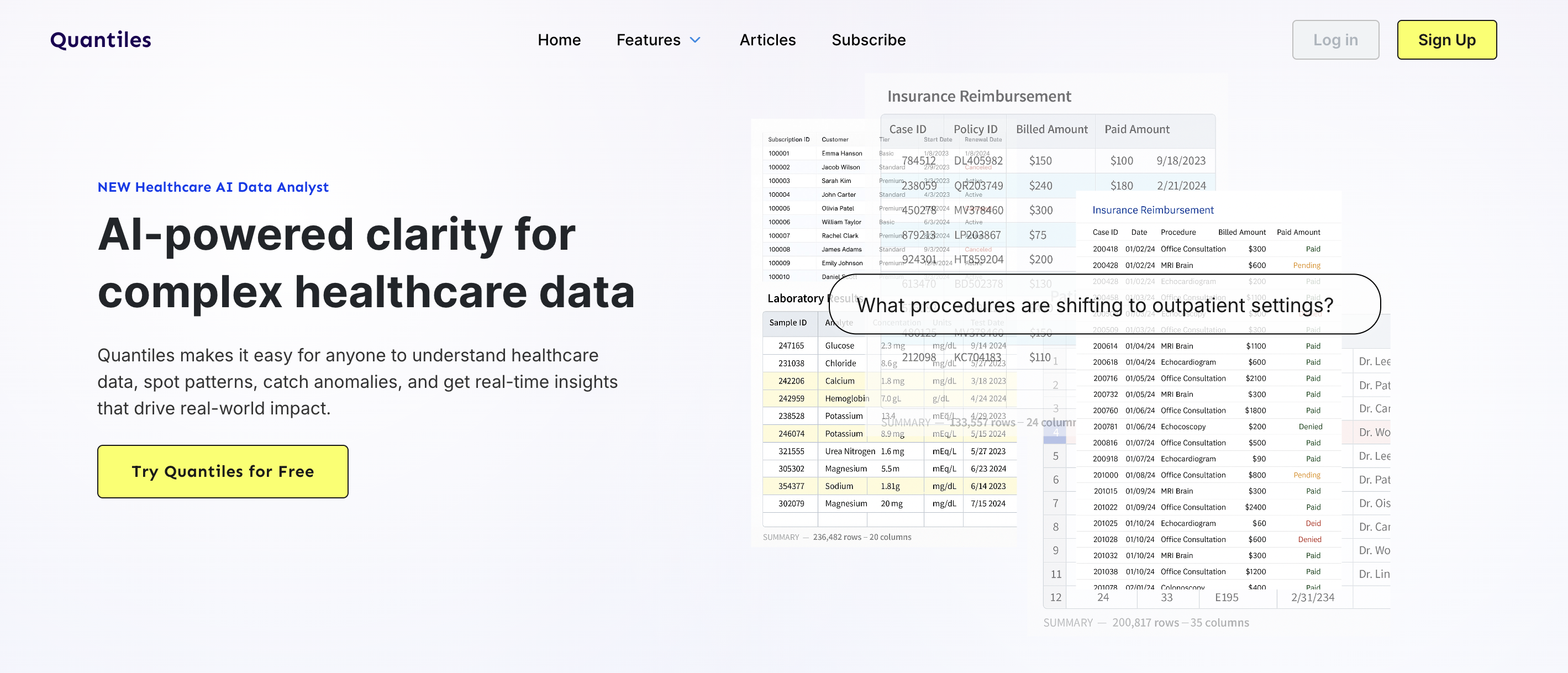This screenshot has height=673, width=1568.
Task: Click the Log in button
Action: (1335, 40)
